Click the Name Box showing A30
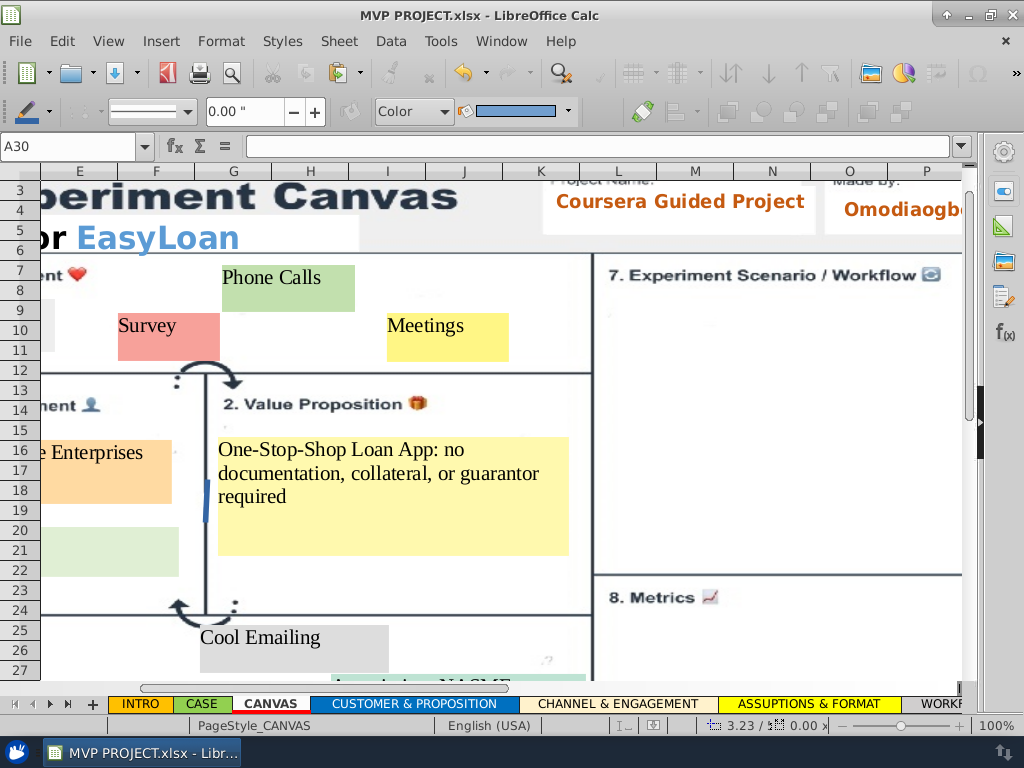This screenshot has width=1024, height=768. tap(69, 146)
